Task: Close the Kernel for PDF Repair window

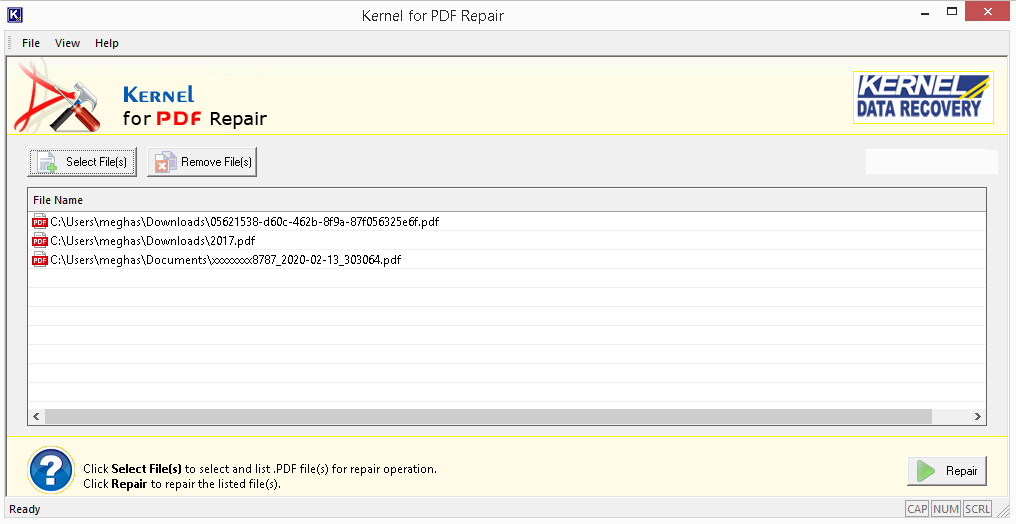Action: [987, 12]
